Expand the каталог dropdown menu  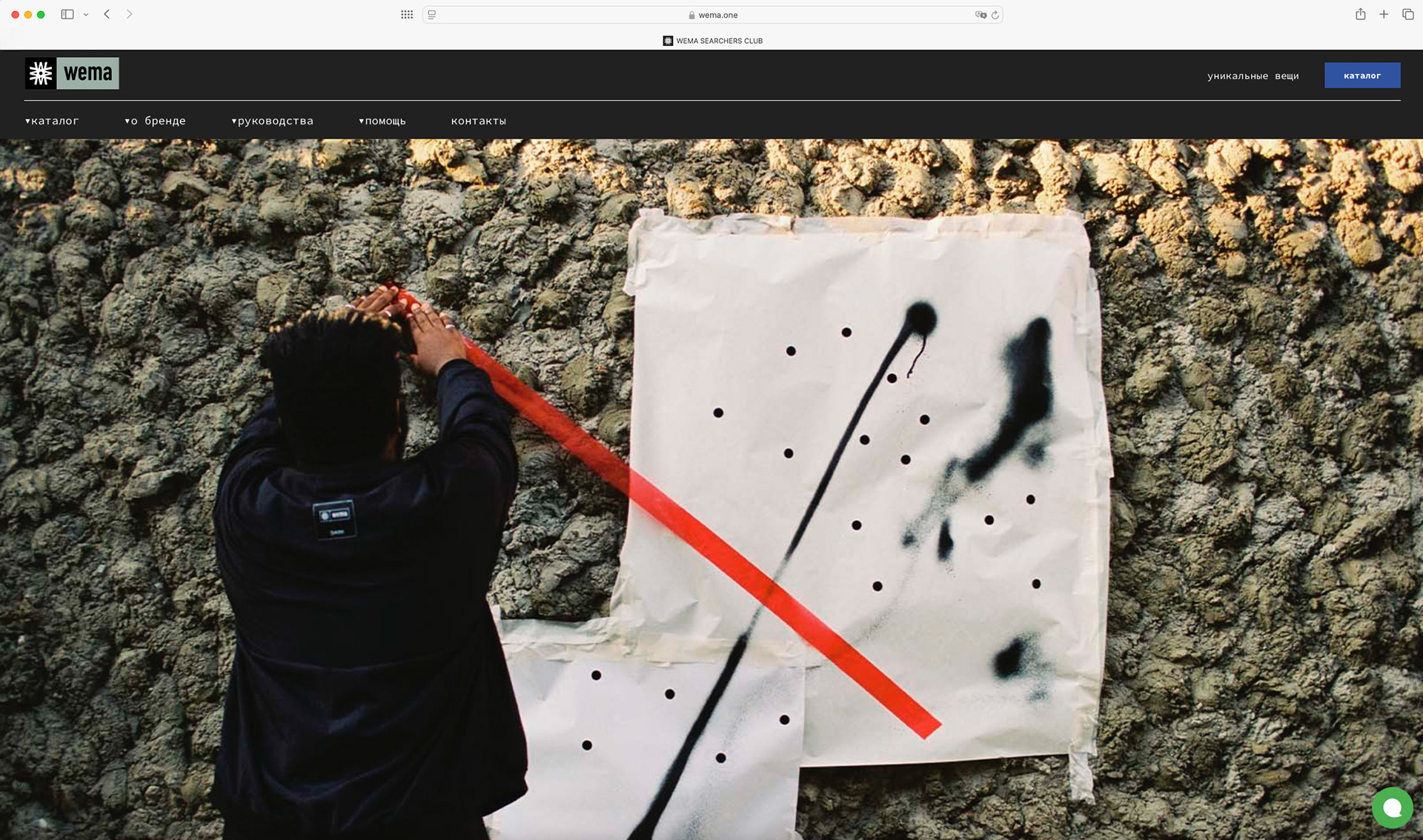(52, 121)
